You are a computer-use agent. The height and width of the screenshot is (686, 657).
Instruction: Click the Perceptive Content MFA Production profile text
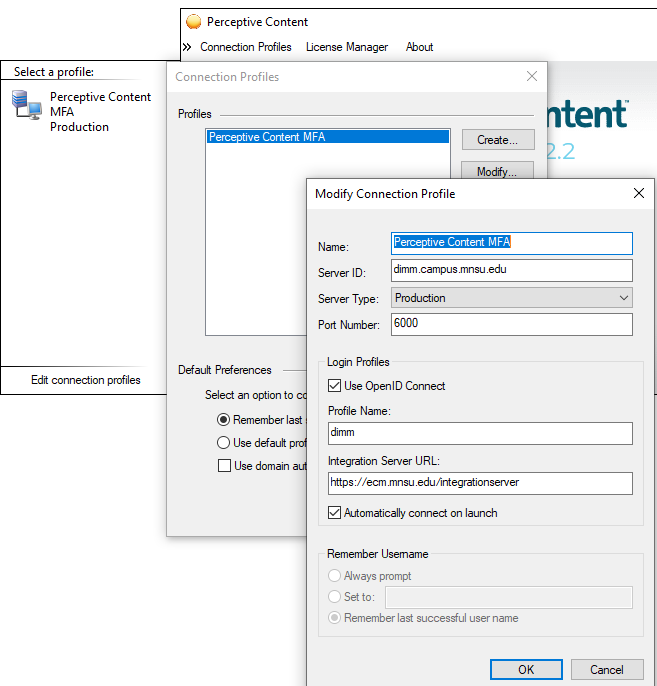click(100, 112)
